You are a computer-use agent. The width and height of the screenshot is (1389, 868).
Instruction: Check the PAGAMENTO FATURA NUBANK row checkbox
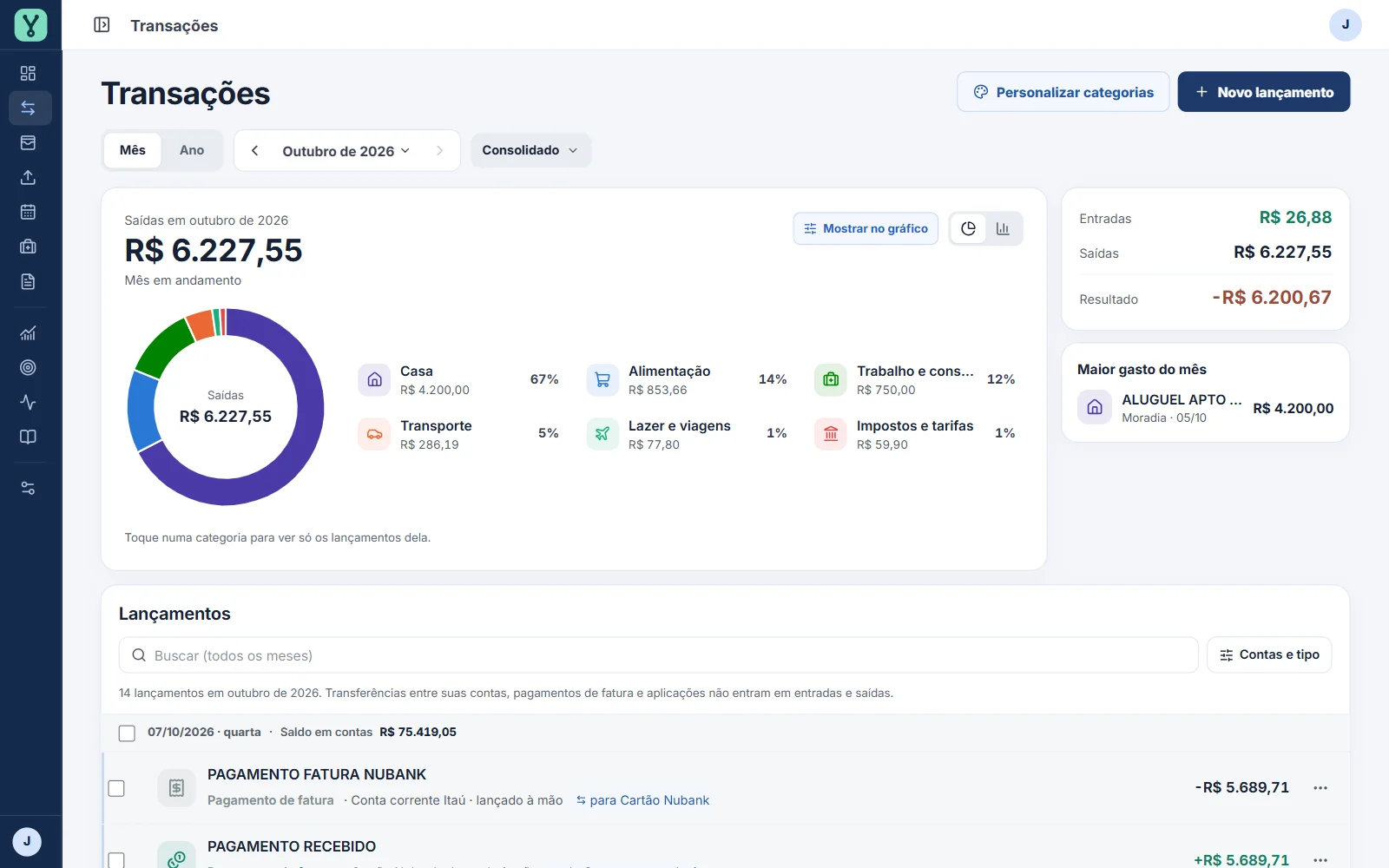pos(116,788)
